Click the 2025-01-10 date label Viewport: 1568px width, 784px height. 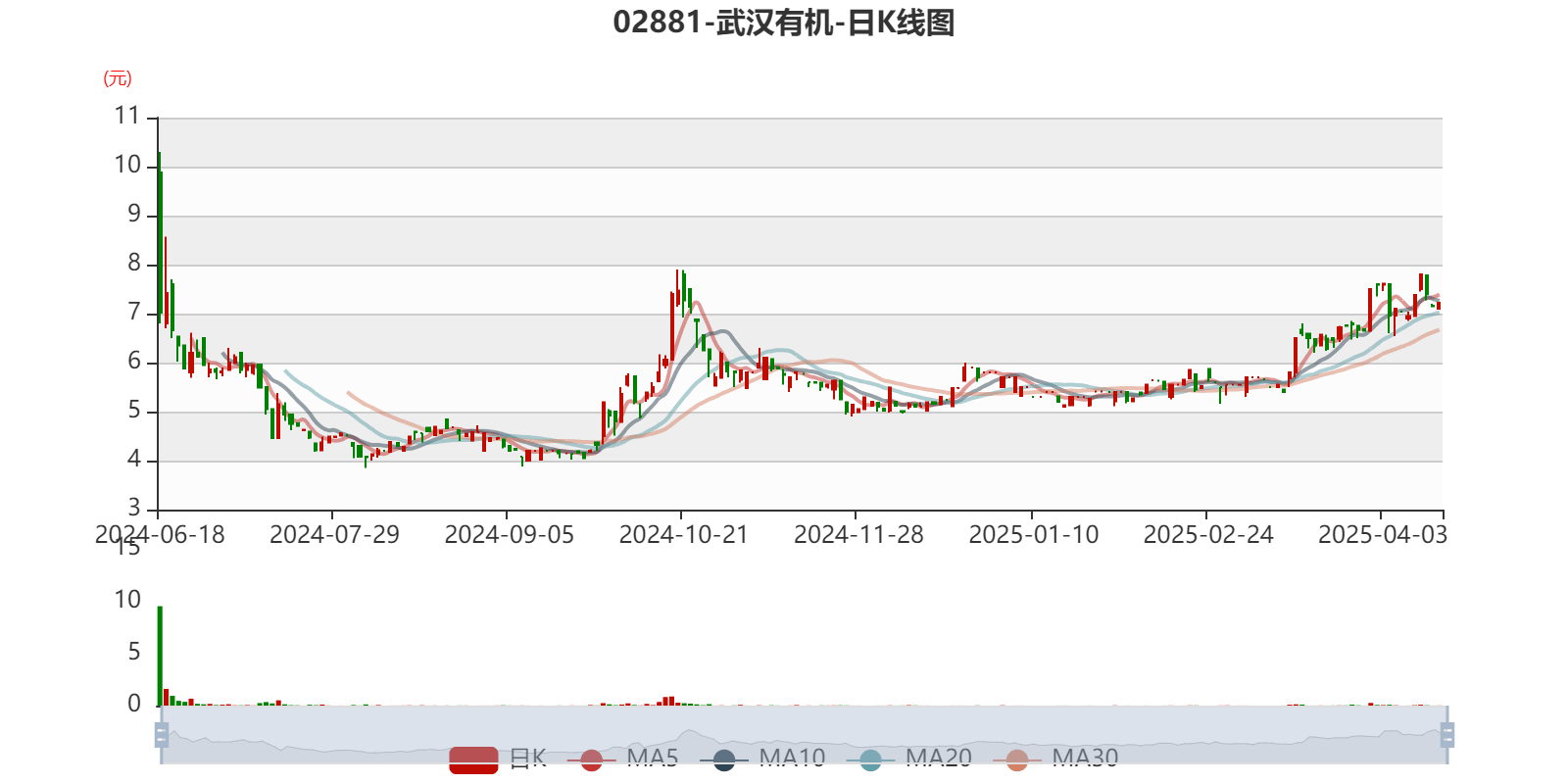pyautogui.click(x=1034, y=535)
